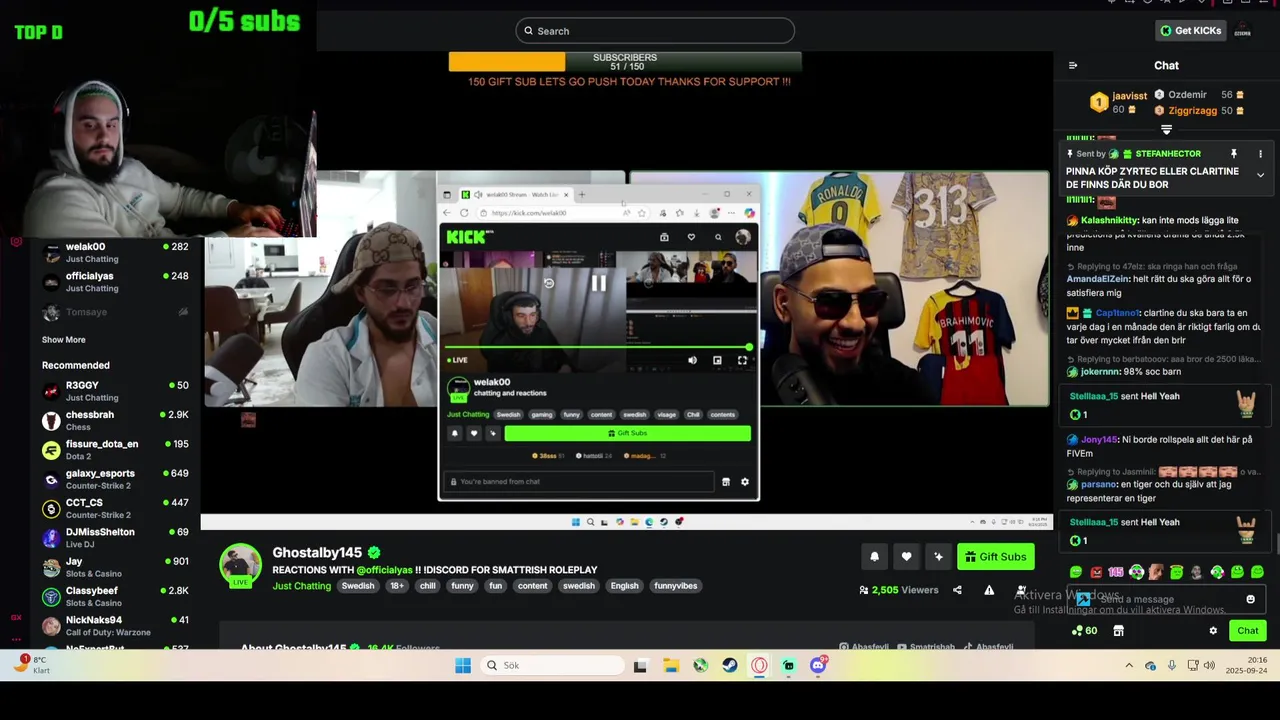Open fissure_dota_en channel from Recommended

[115, 450]
